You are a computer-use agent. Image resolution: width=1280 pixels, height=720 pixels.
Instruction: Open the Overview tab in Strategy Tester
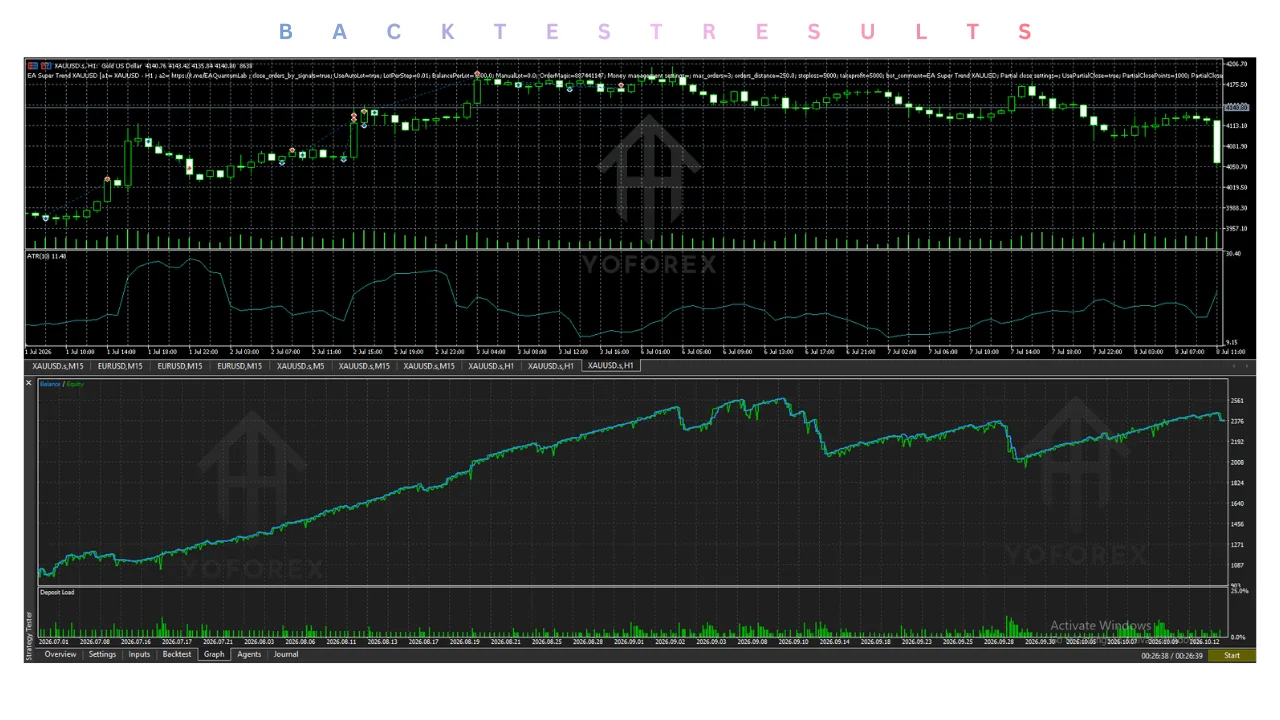(x=60, y=655)
